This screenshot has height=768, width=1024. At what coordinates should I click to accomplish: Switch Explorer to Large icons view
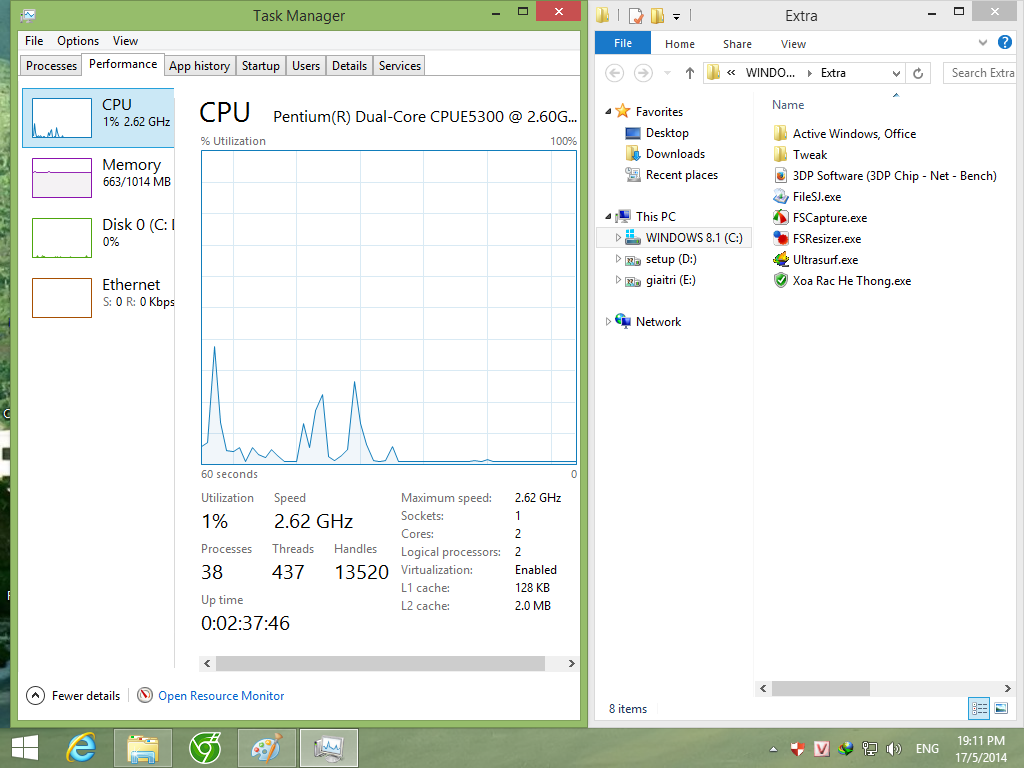point(1000,708)
